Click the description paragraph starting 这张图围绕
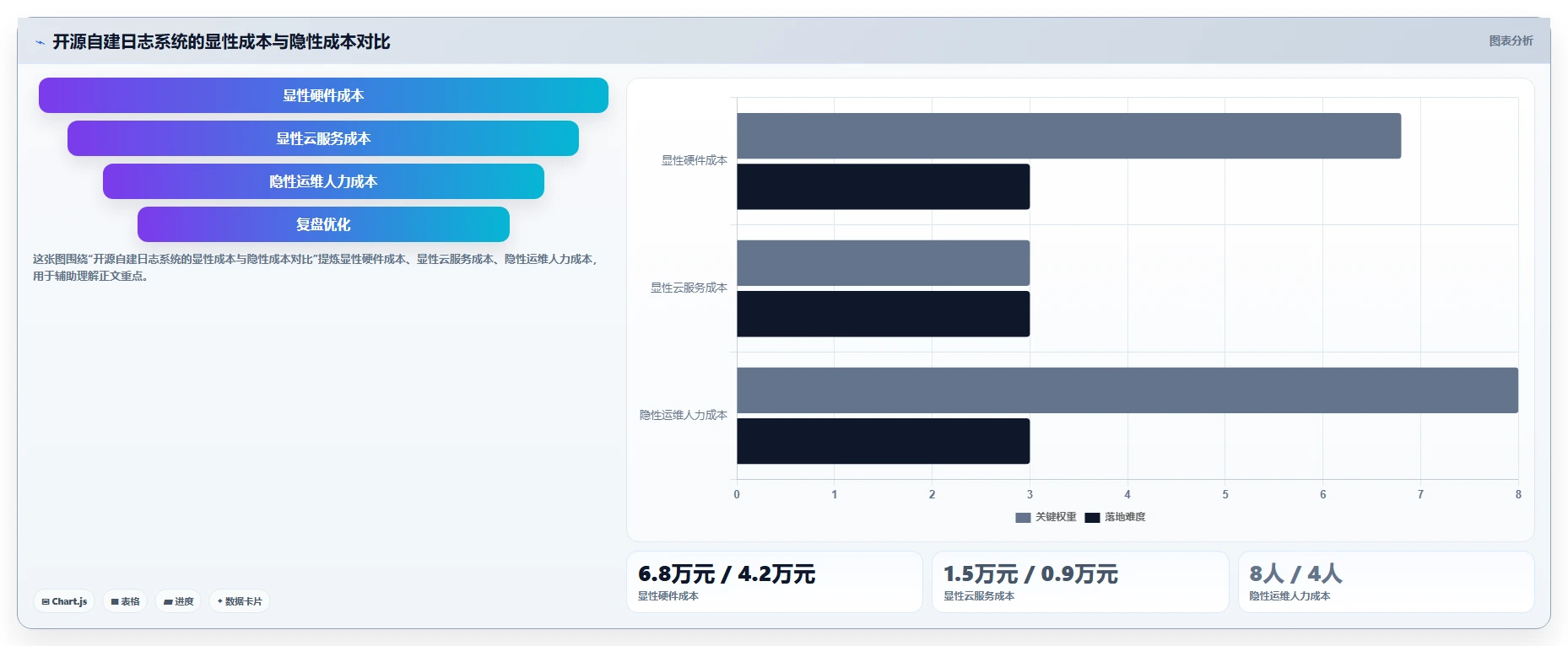Image resolution: width=1568 pixels, height=646 pixels. point(316,267)
